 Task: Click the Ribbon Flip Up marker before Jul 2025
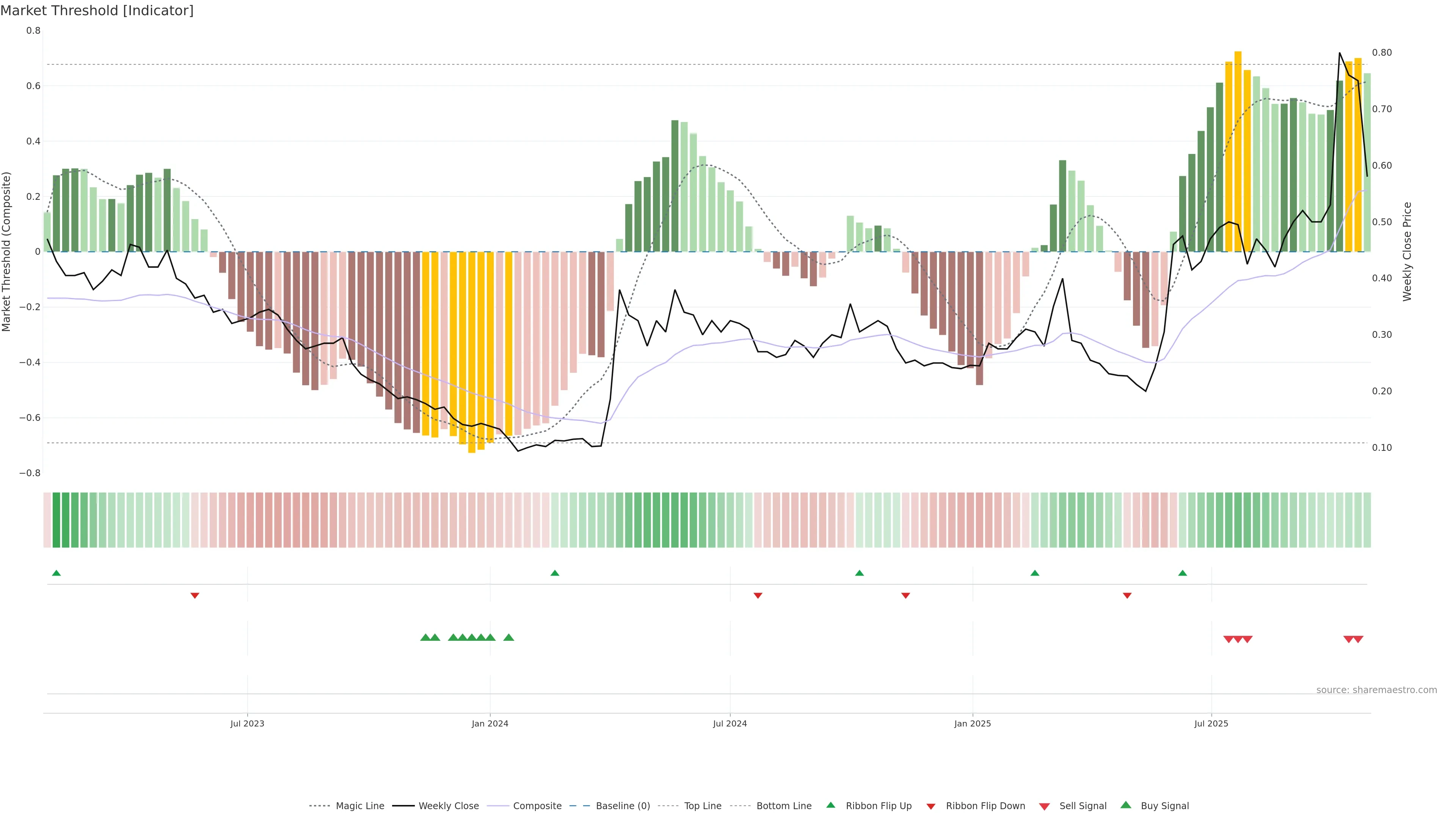[1183, 573]
